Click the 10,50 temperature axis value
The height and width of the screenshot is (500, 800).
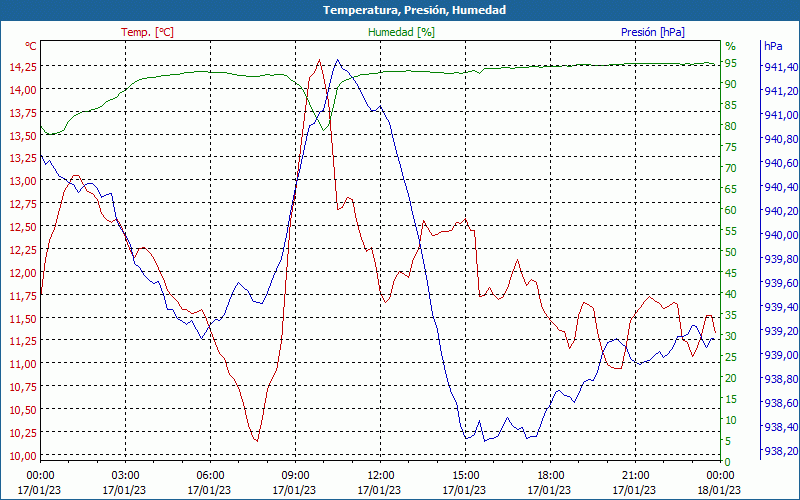coord(23,410)
